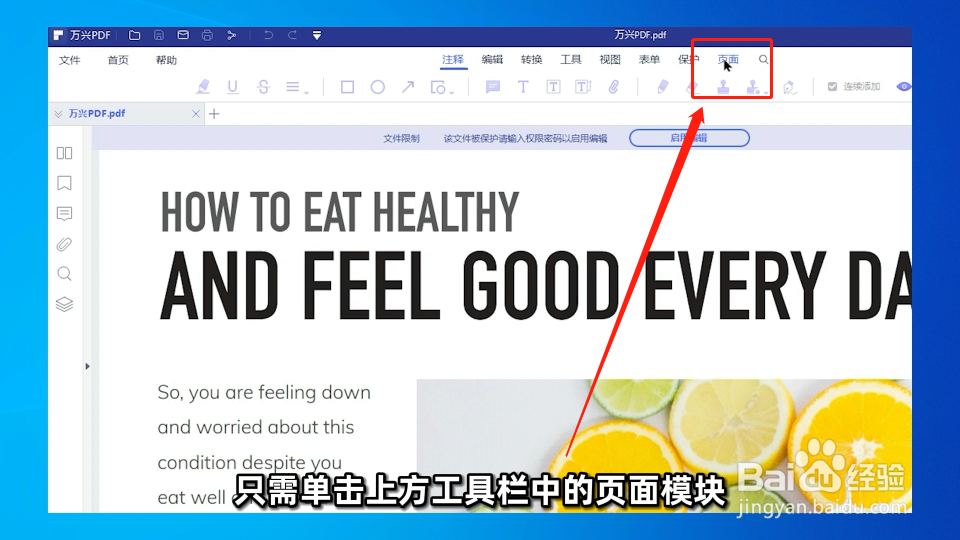The height and width of the screenshot is (540, 960).
Task: Select the highlight text tool
Action: pos(203,87)
